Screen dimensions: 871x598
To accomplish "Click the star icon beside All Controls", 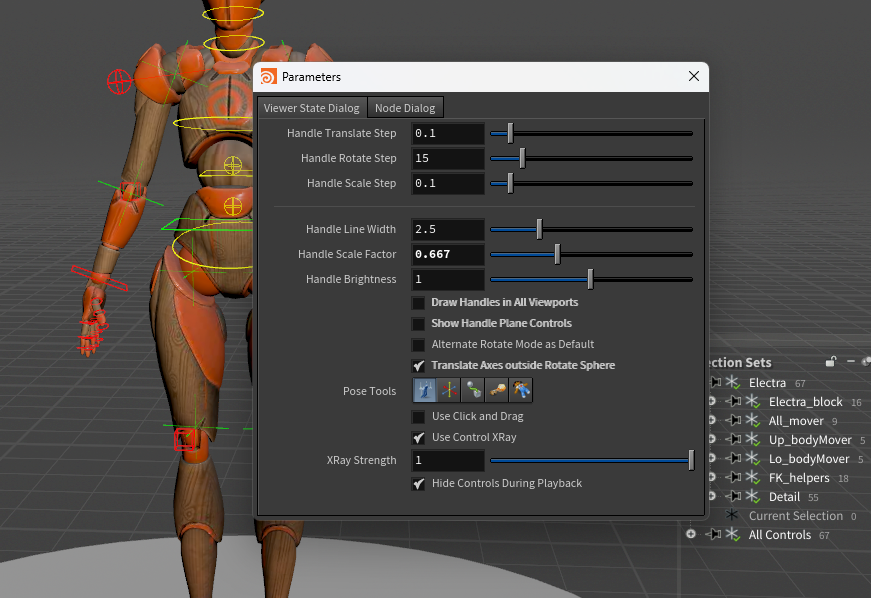I will click(x=733, y=534).
